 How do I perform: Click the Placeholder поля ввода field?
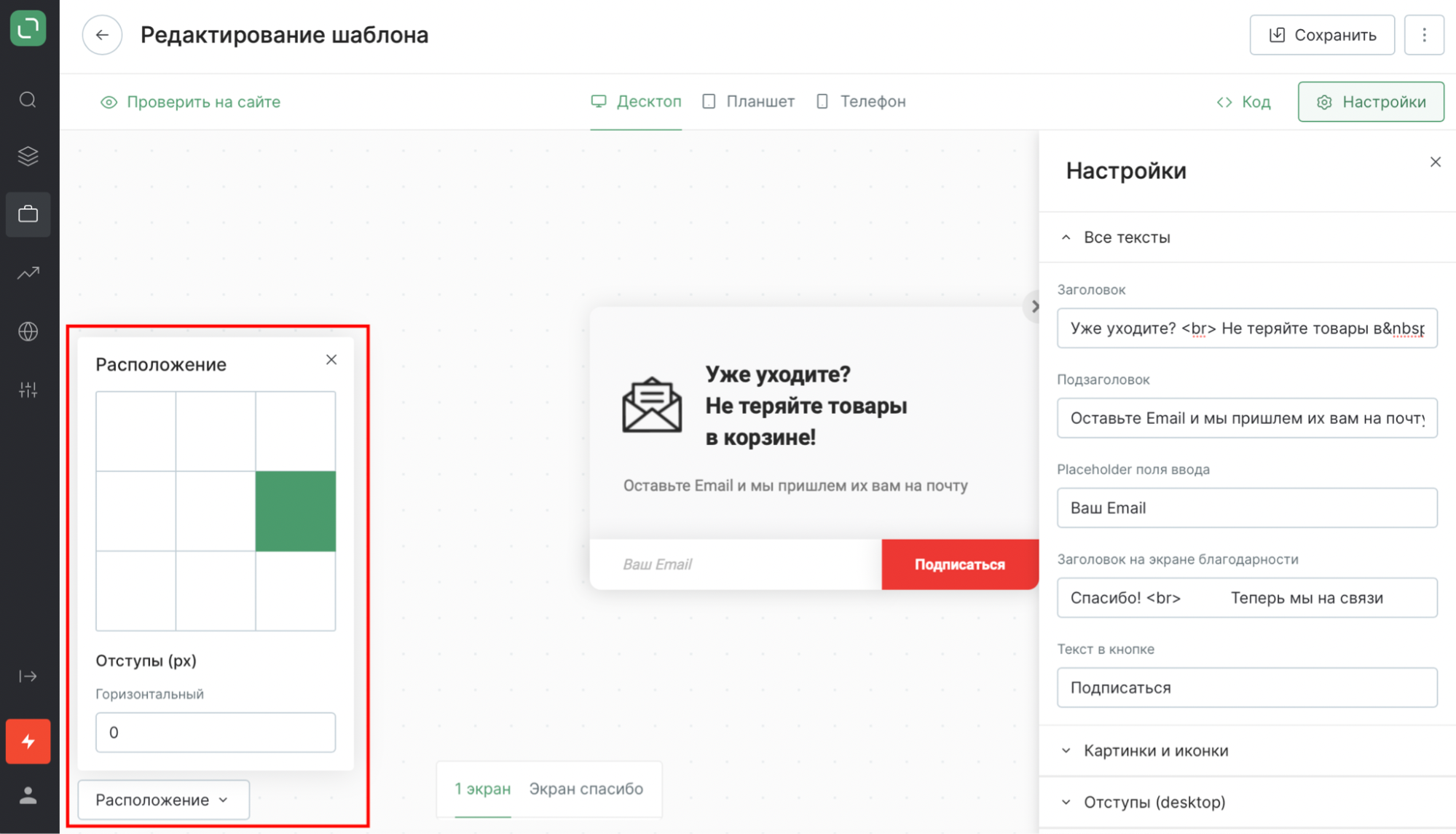click(x=1247, y=508)
